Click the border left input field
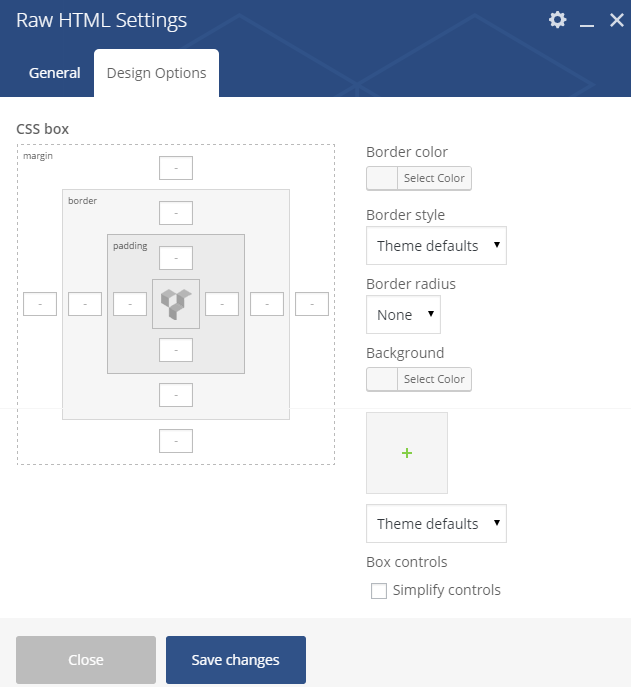 (85, 304)
